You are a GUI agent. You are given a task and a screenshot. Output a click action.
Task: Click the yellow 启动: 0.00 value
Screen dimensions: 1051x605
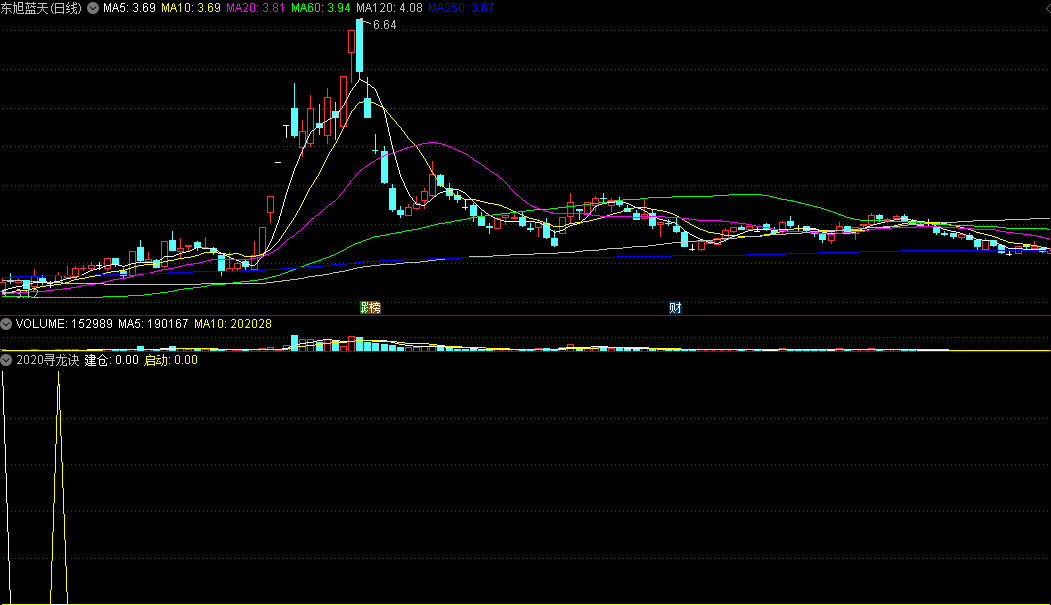pyautogui.click(x=171, y=360)
